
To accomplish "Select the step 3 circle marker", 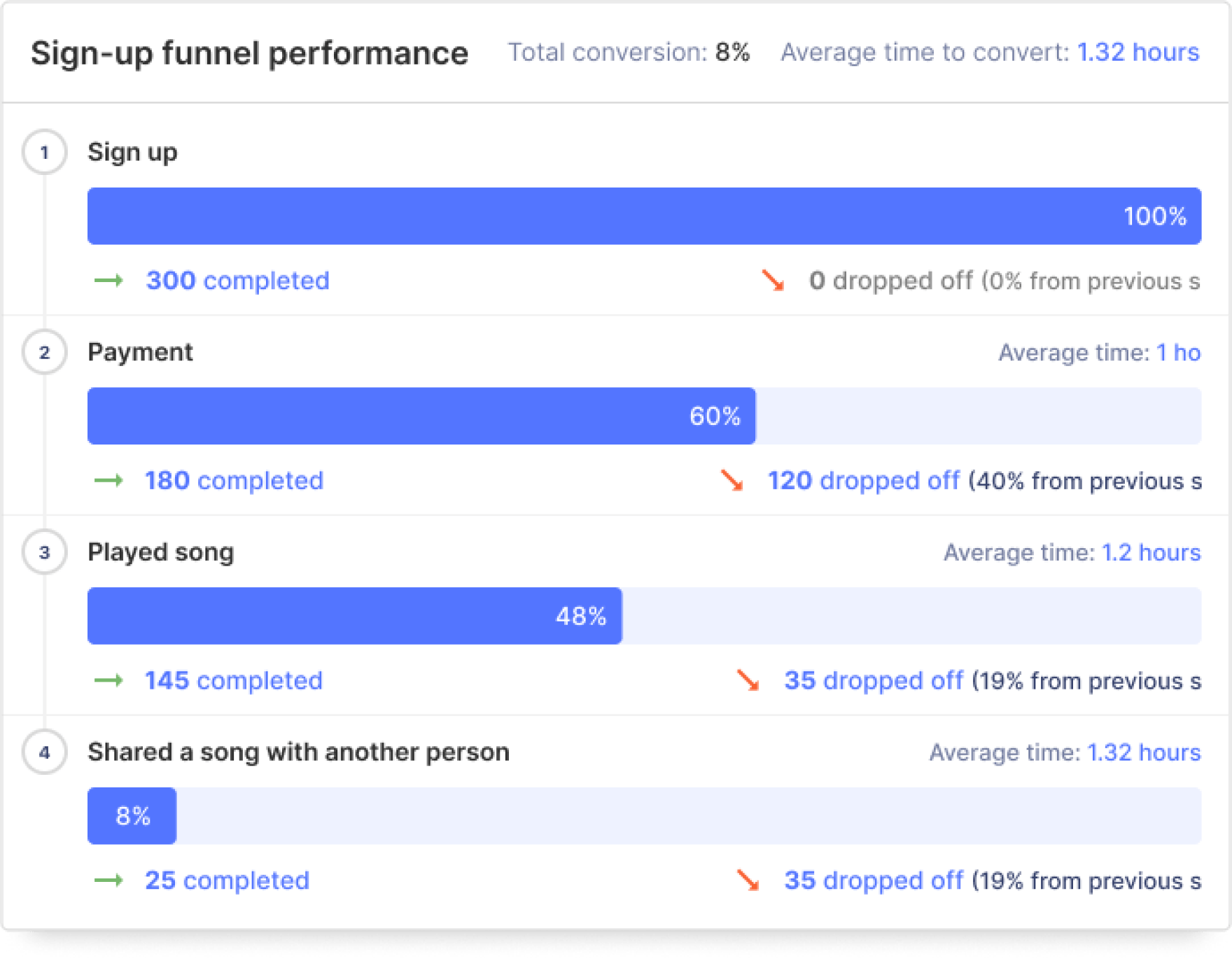I will pyautogui.click(x=45, y=552).
